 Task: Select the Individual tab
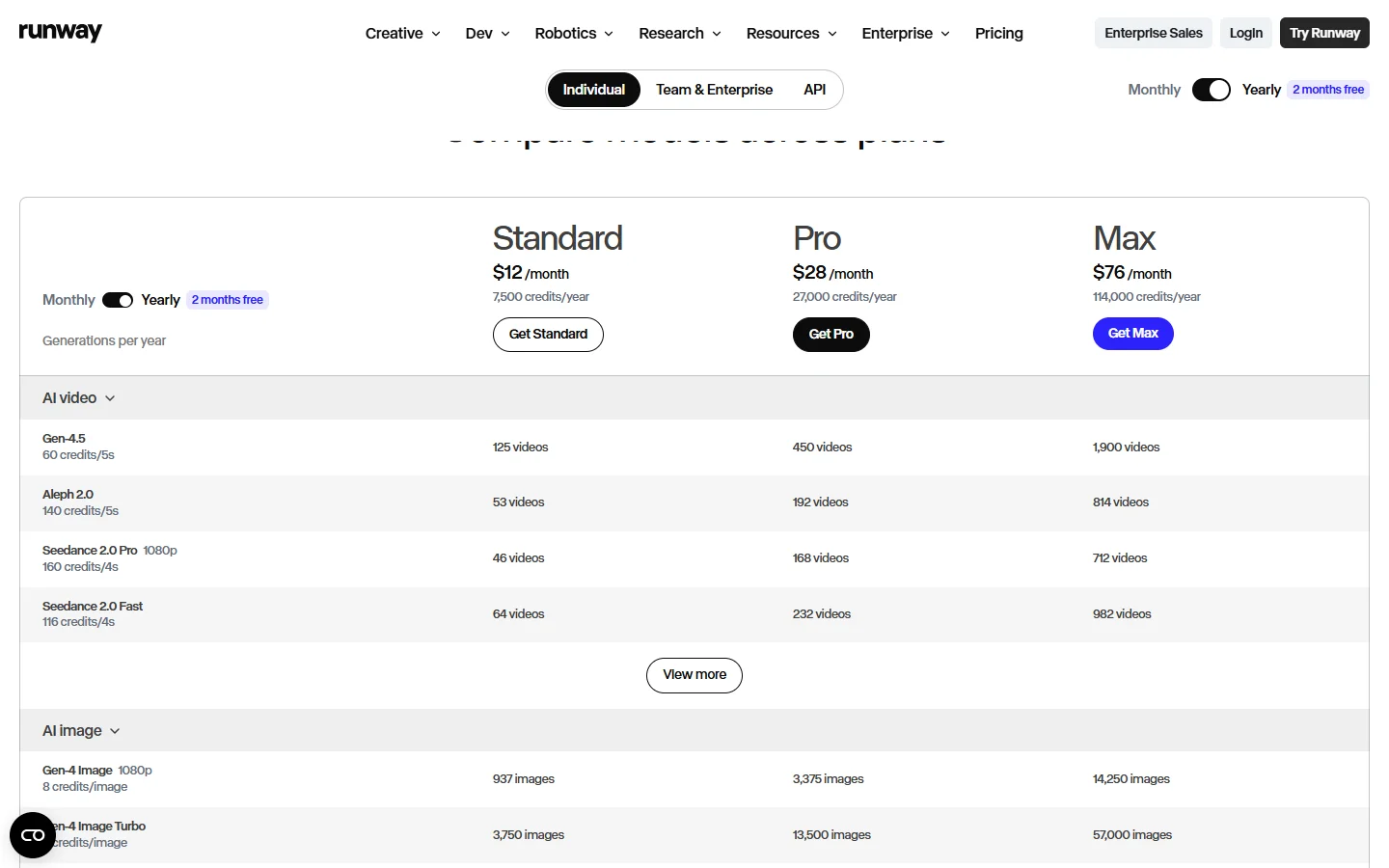coord(593,90)
